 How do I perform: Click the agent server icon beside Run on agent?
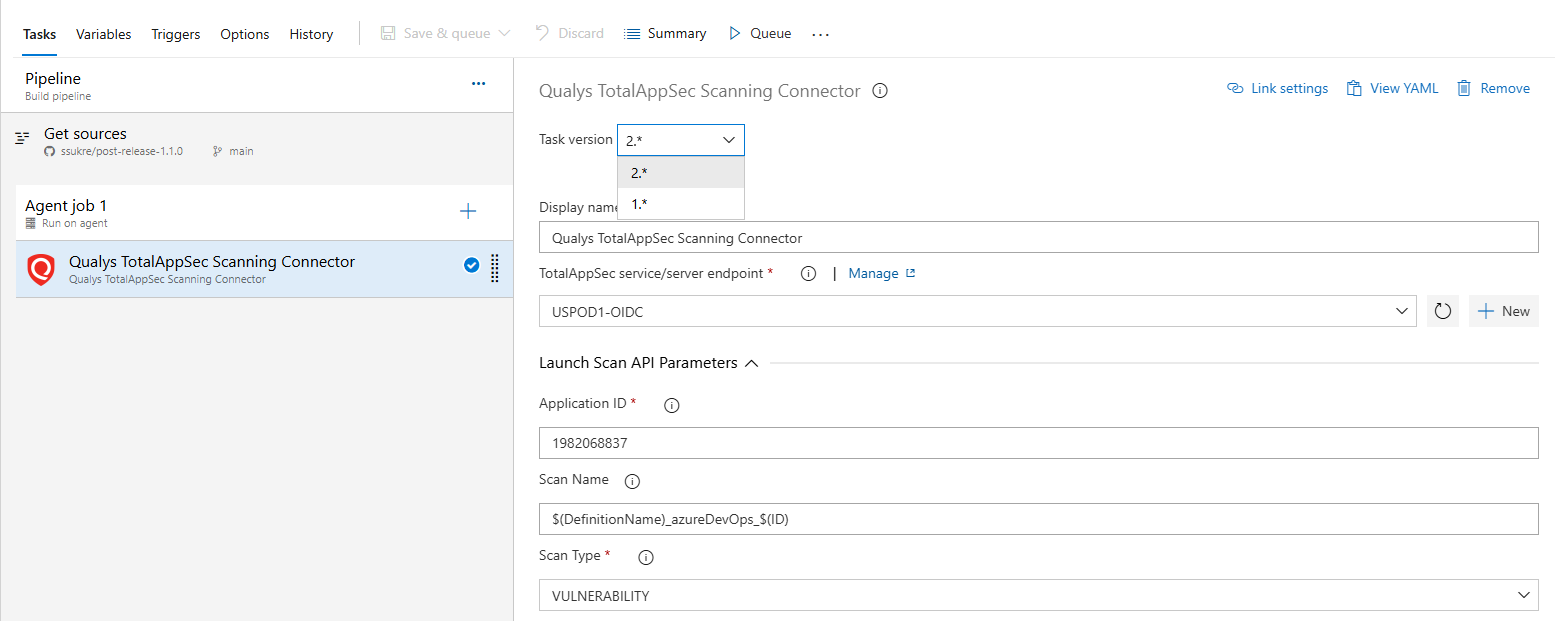(x=31, y=223)
